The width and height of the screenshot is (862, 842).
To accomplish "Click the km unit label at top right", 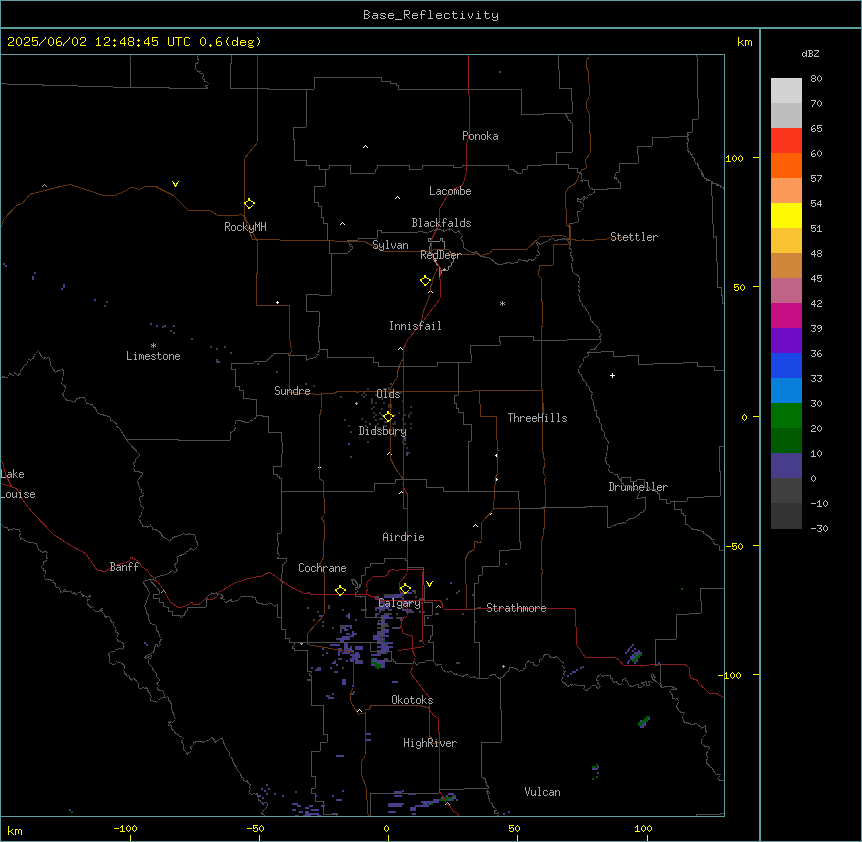I will point(744,42).
